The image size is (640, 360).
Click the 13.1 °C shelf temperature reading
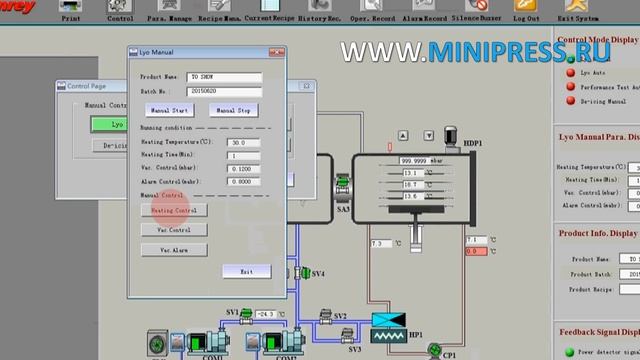412,173
